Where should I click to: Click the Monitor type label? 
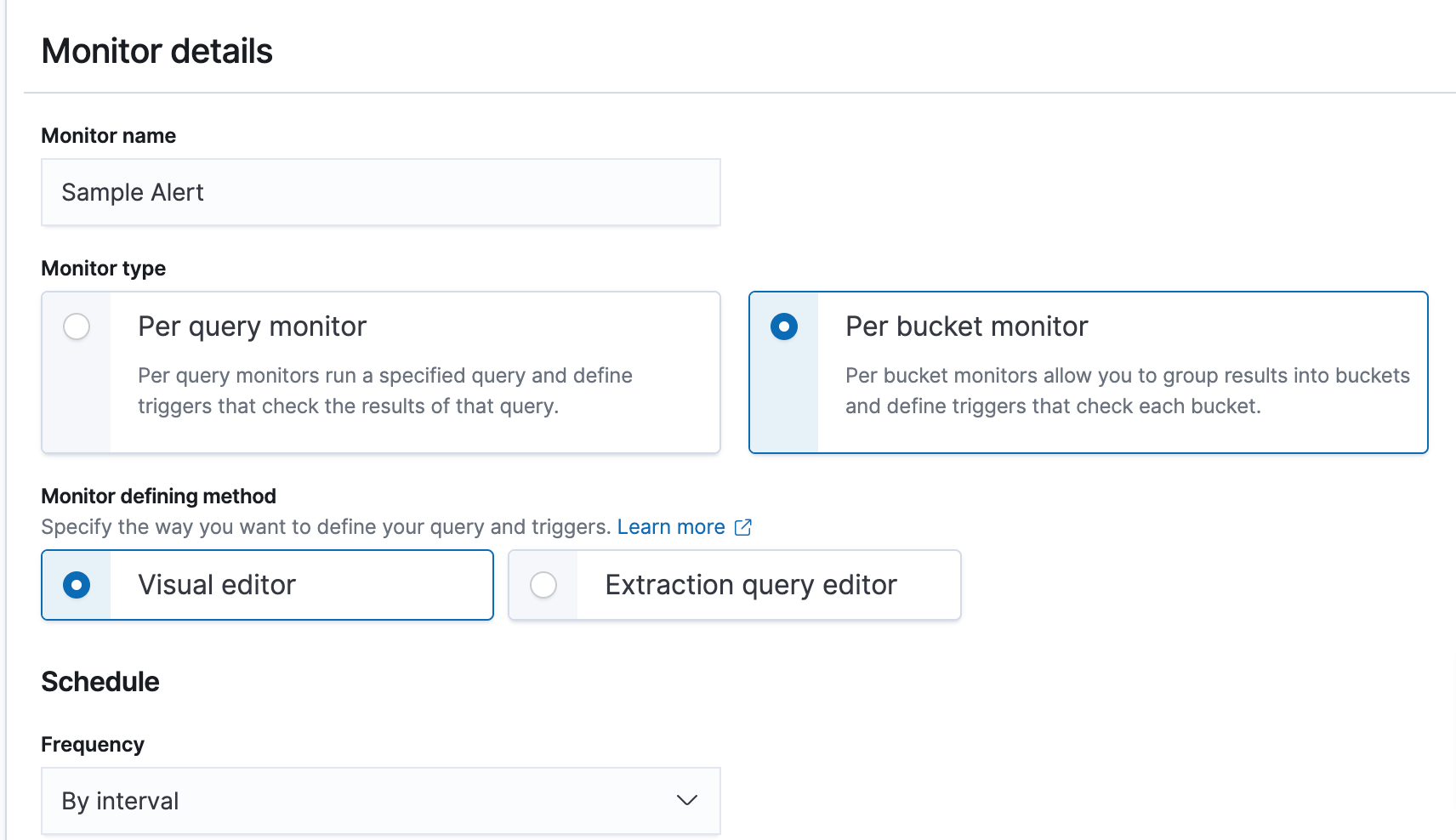[104, 269]
